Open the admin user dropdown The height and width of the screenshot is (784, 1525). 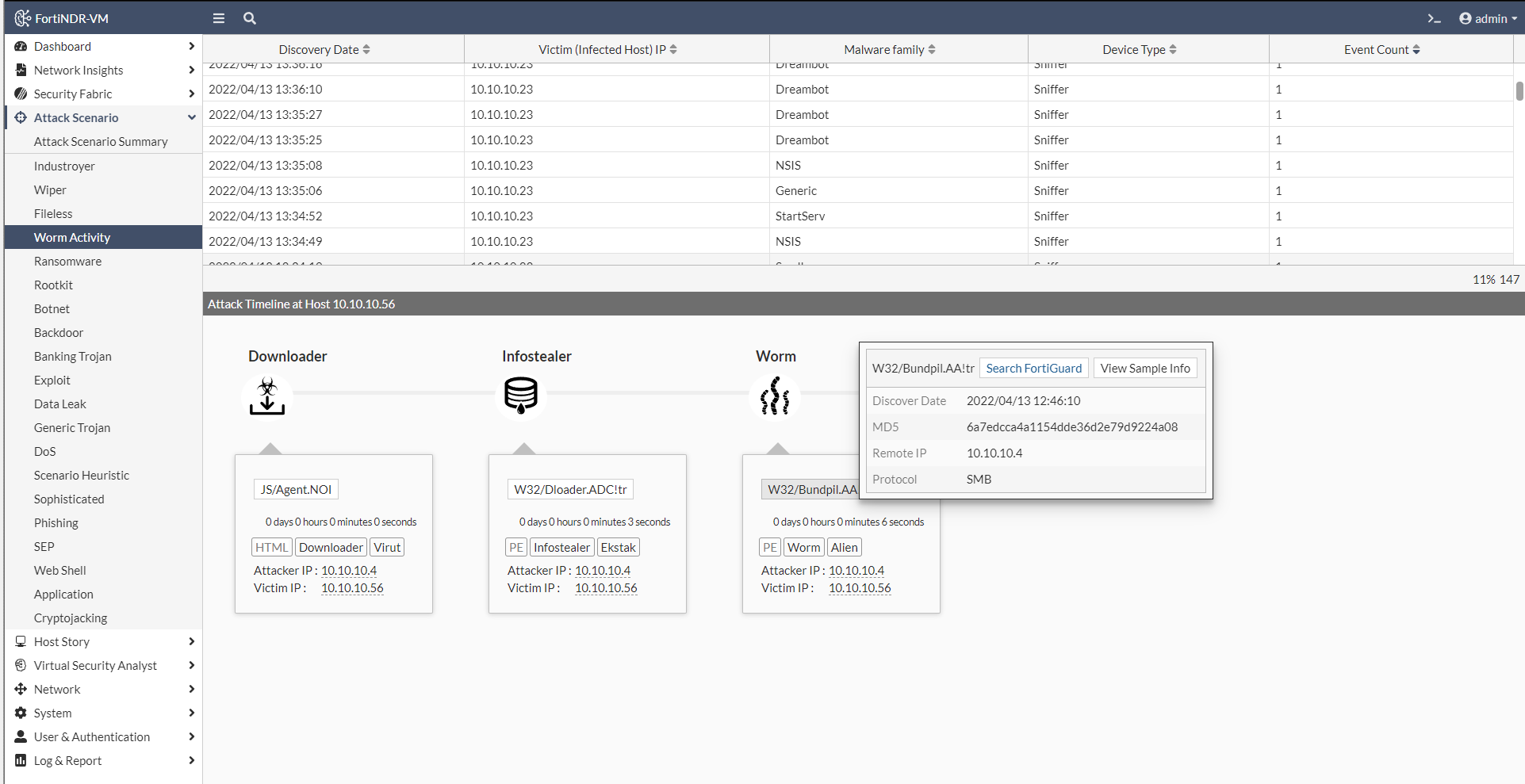pos(1488,18)
